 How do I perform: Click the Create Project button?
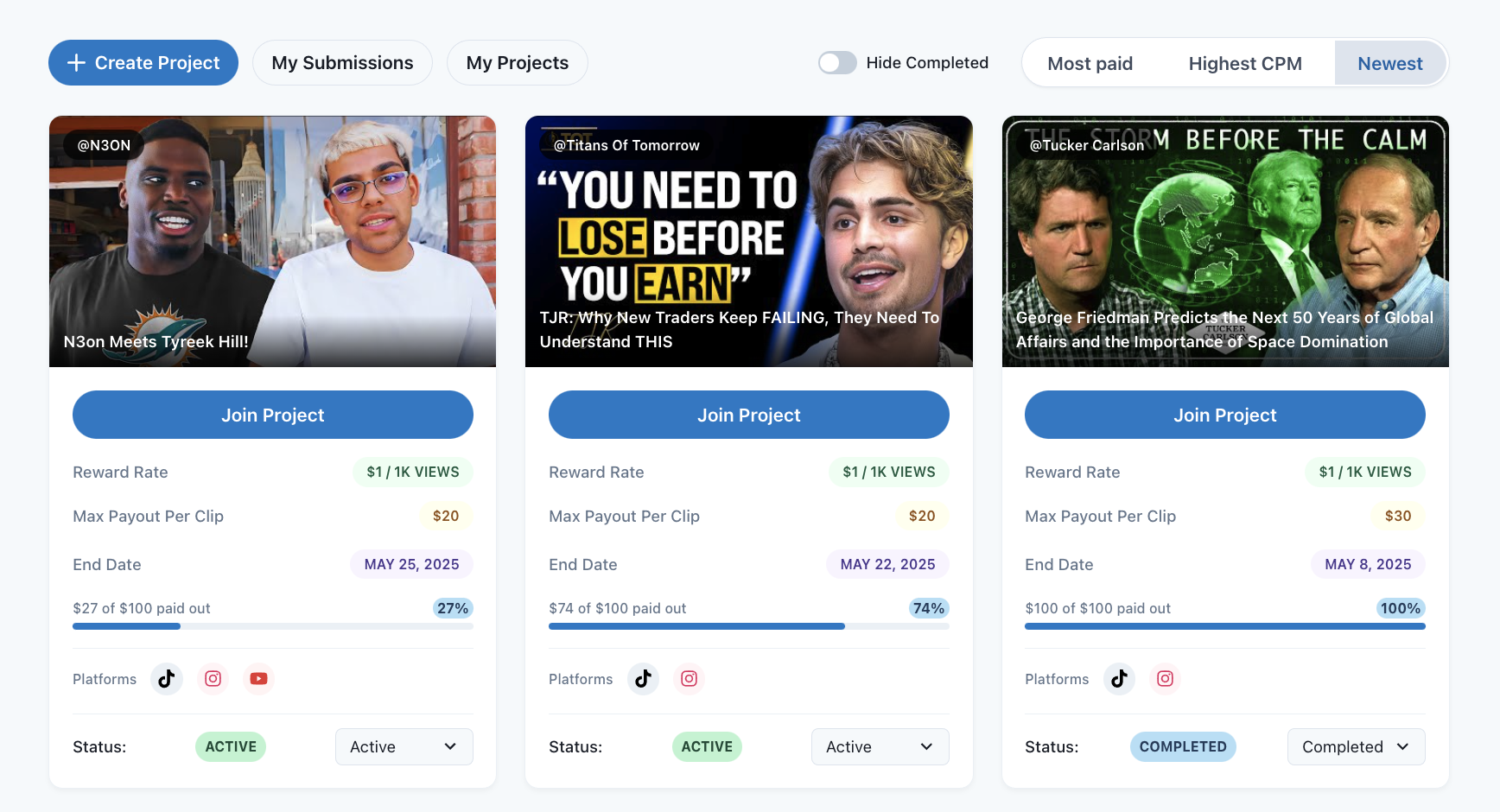(143, 63)
